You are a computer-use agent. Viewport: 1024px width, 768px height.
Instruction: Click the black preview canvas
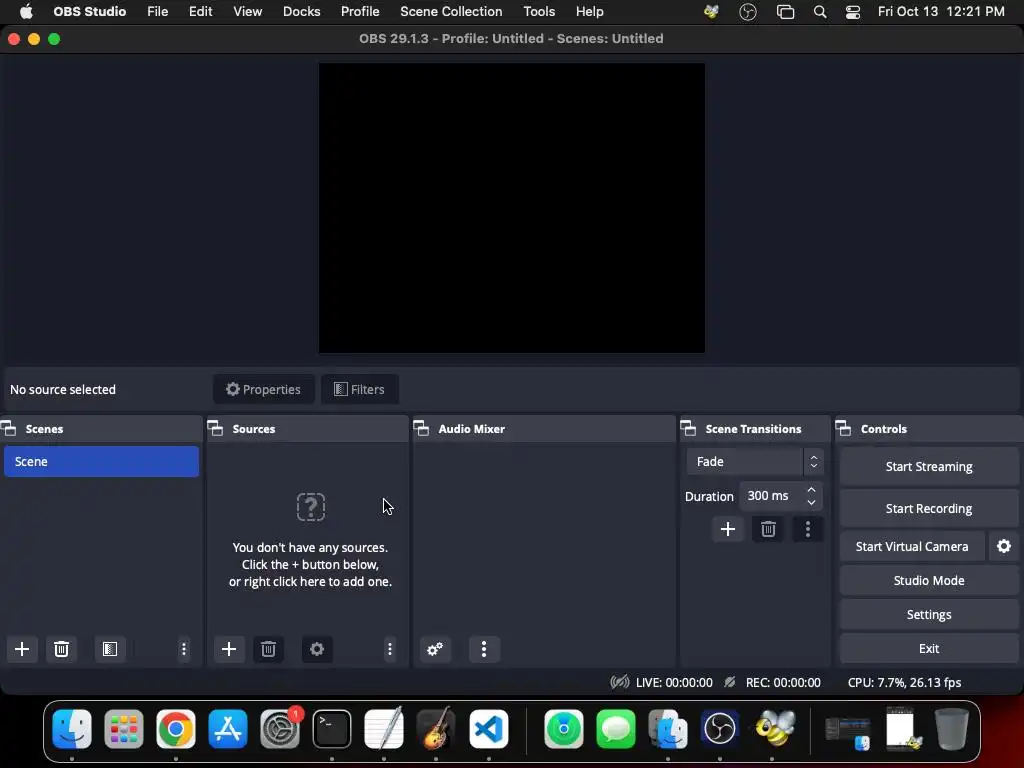pyautogui.click(x=511, y=208)
